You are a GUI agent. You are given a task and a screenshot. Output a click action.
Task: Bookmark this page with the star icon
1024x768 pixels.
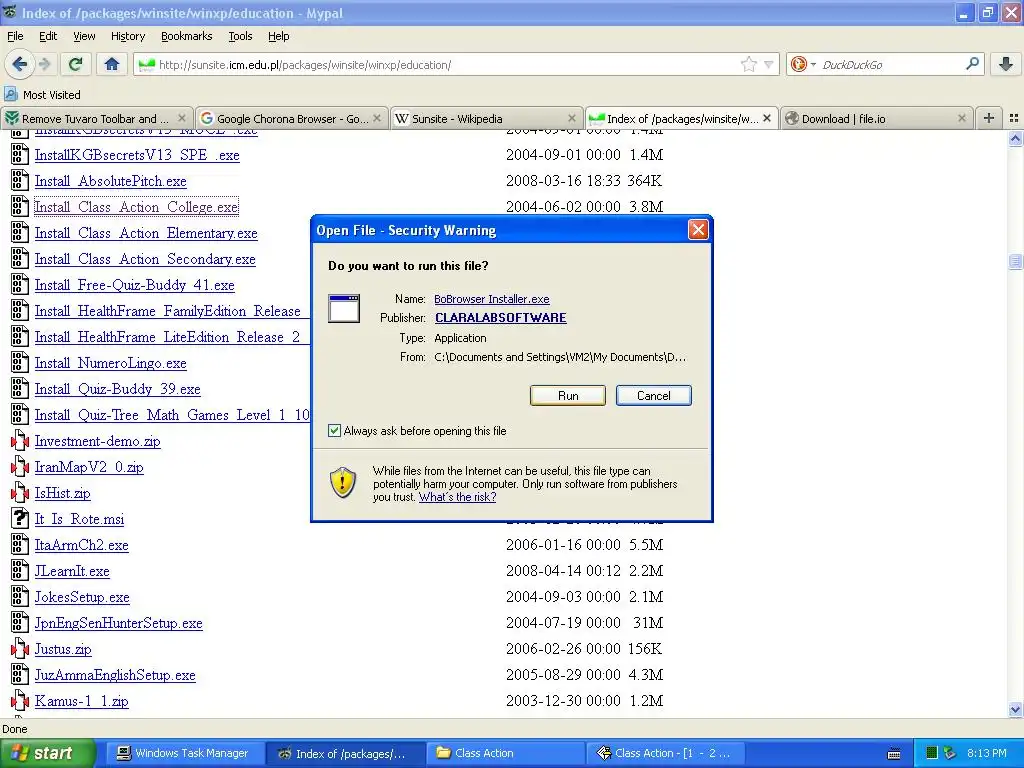click(748, 64)
